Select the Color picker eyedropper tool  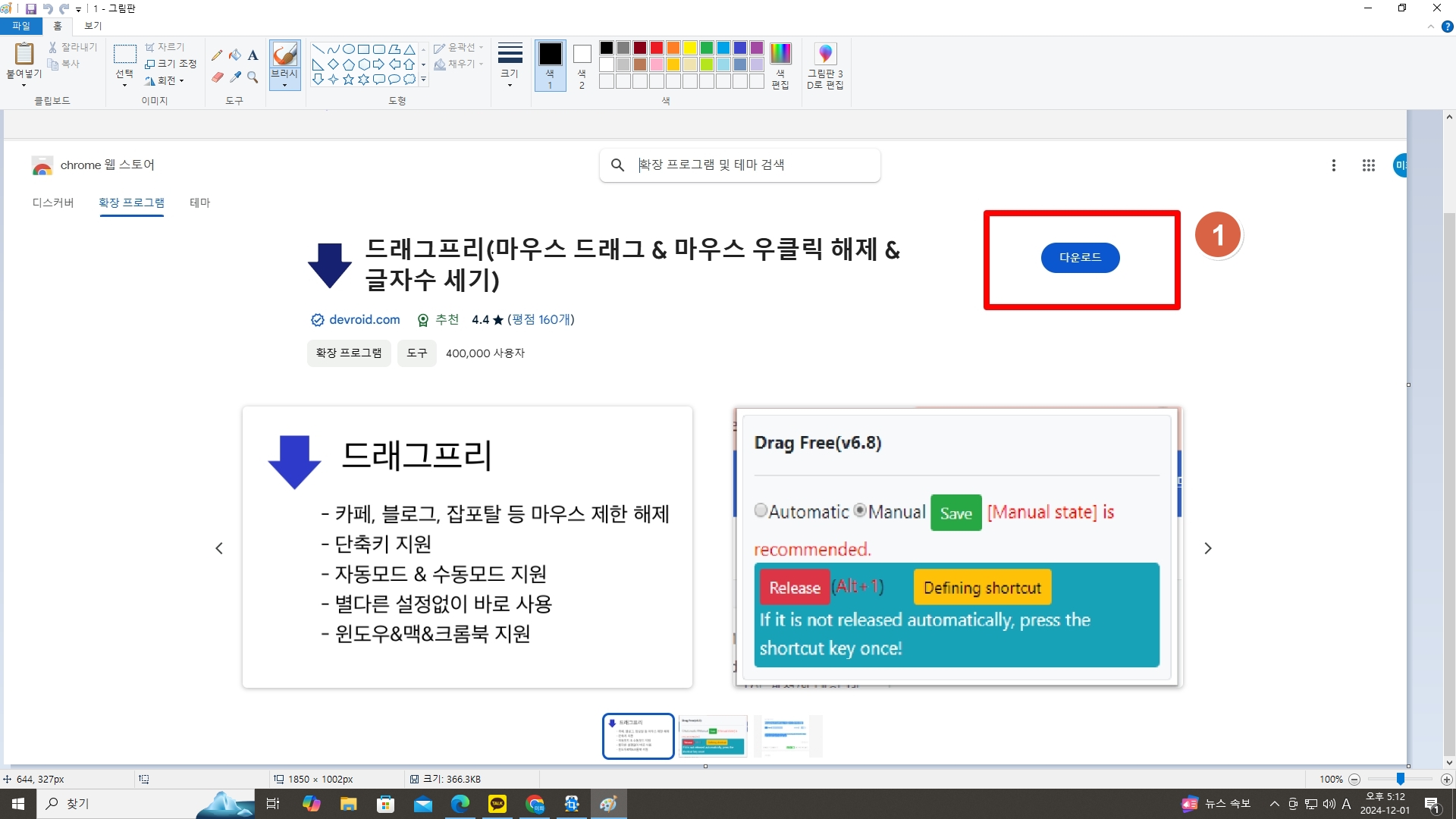coord(235,77)
